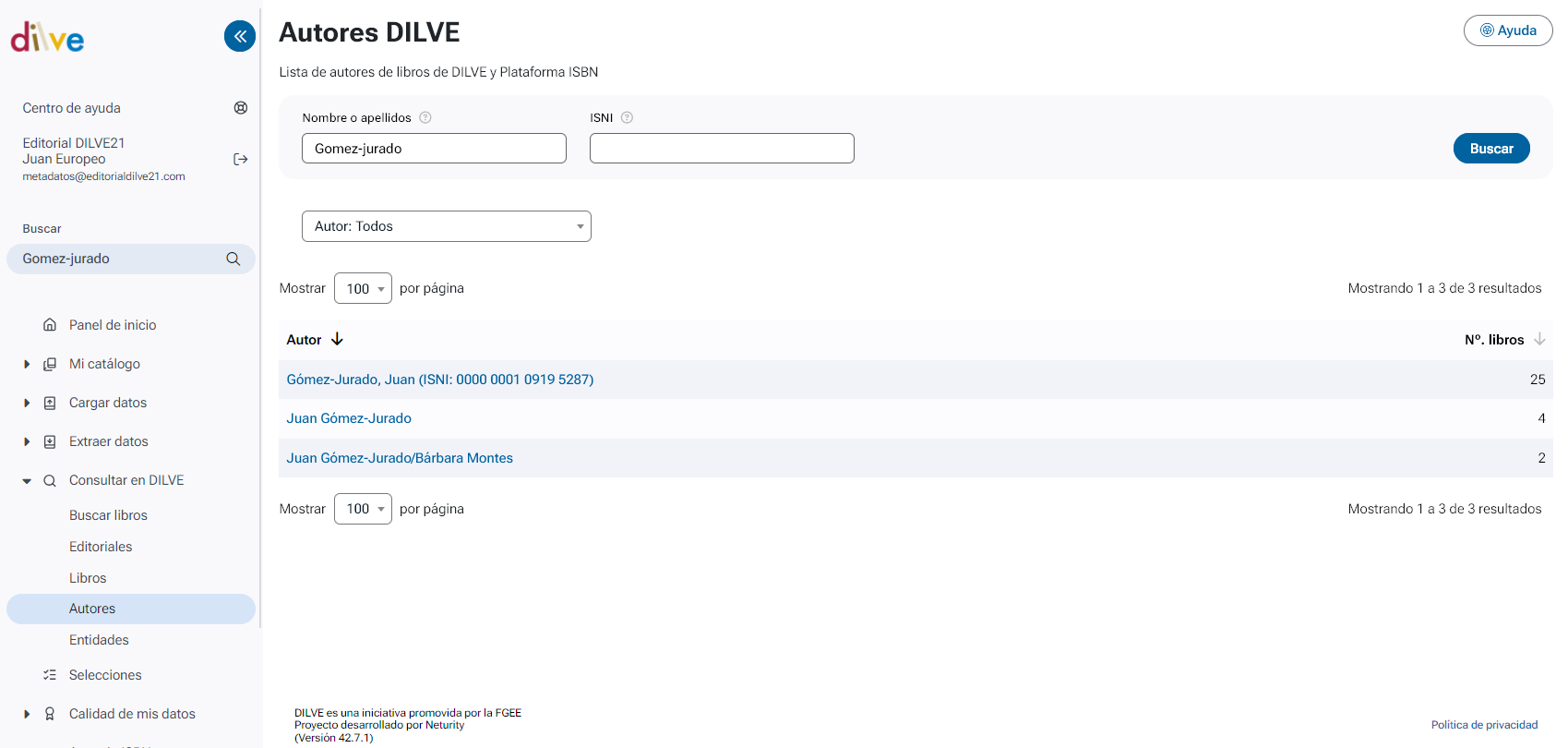Click the ISNI input field

coord(722,149)
